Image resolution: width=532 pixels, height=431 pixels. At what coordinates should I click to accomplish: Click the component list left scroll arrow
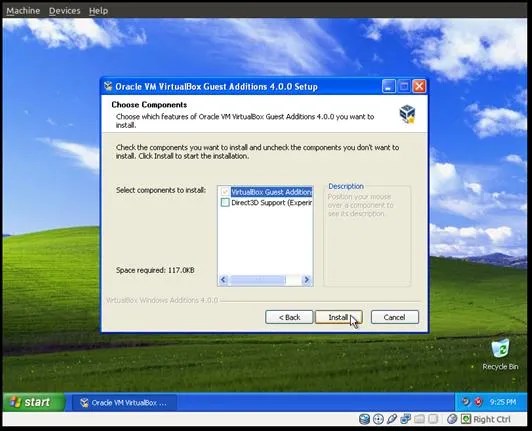coord(223,280)
